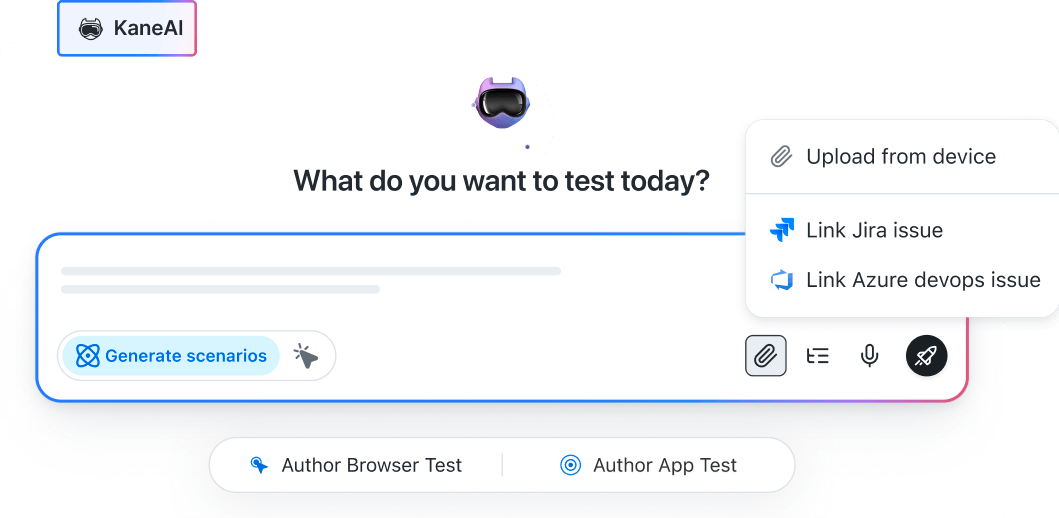Click the KaneAI robot avatar
This screenshot has height=518, width=1059.
502,102
